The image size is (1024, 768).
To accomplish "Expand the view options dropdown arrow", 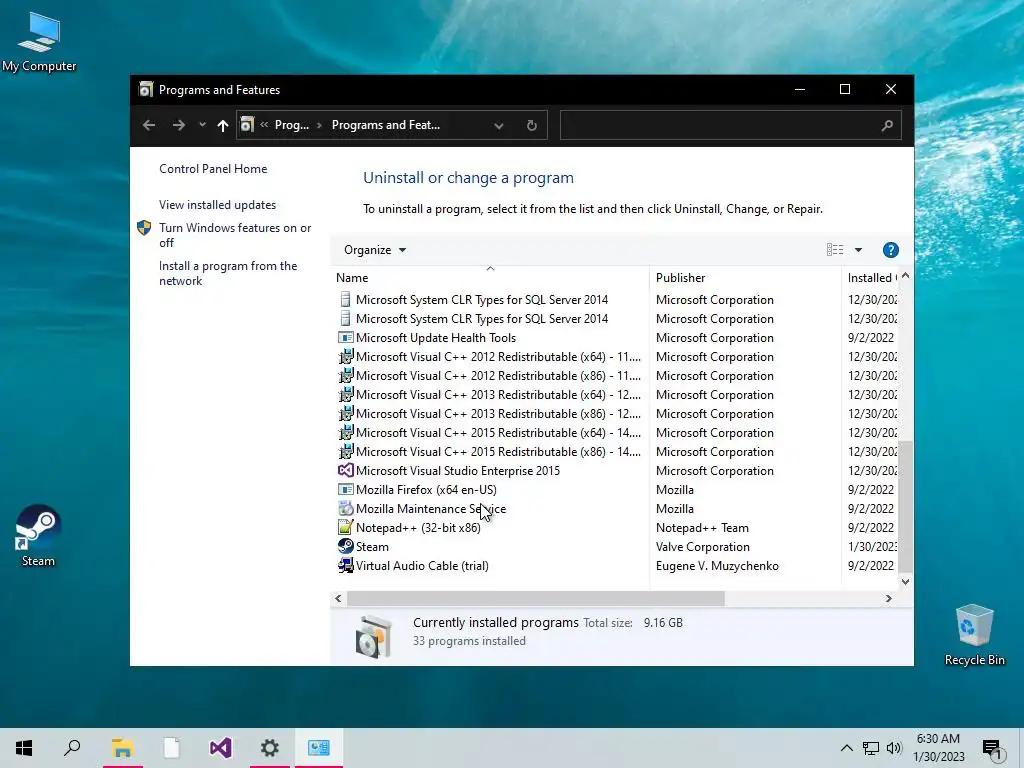I will pos(858,250).
